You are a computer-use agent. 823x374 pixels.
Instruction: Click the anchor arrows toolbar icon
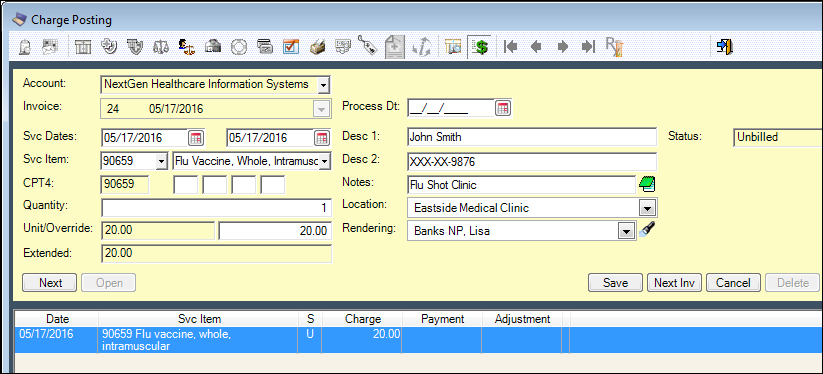pos(421,47)
